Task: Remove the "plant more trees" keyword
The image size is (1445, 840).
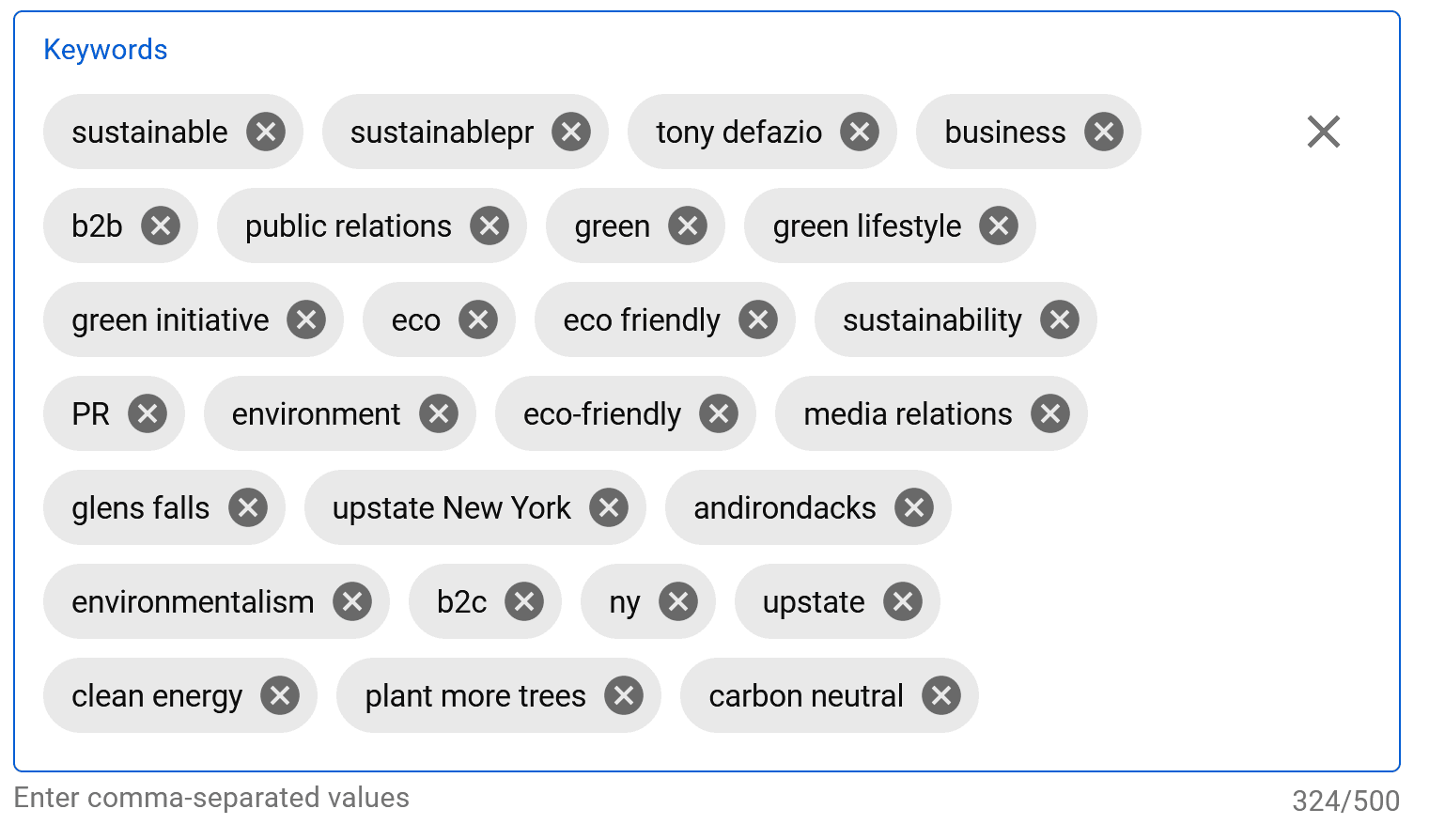Action: [x=623, y=695]
